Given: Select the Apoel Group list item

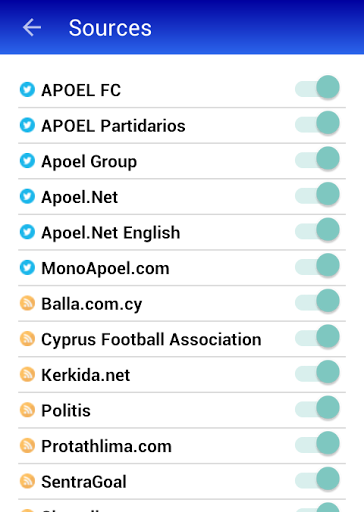Looking at the screenshot, I should click(182, 161).
